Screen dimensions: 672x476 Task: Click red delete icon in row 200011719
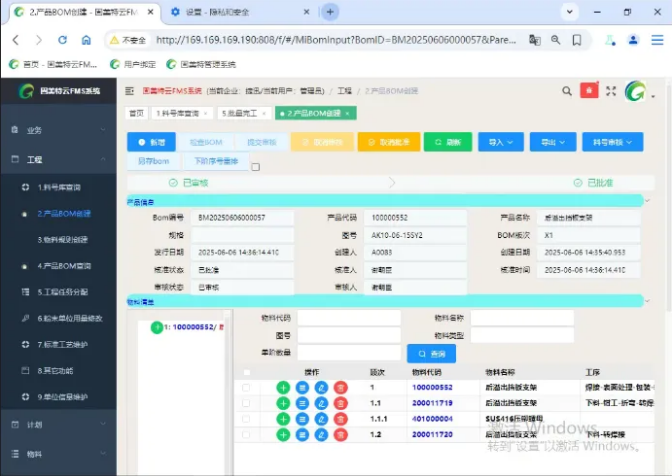point(340,403)
